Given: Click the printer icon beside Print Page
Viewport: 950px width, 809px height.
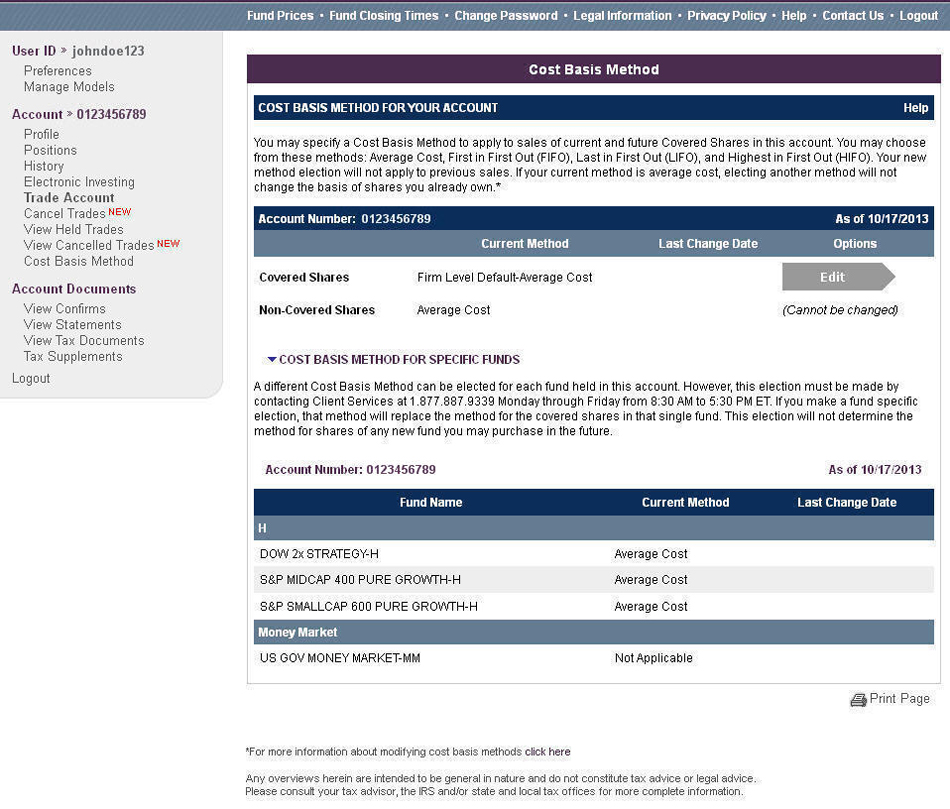Looking at the screenshot, I should pyautogui.click(x=858, y=700).
